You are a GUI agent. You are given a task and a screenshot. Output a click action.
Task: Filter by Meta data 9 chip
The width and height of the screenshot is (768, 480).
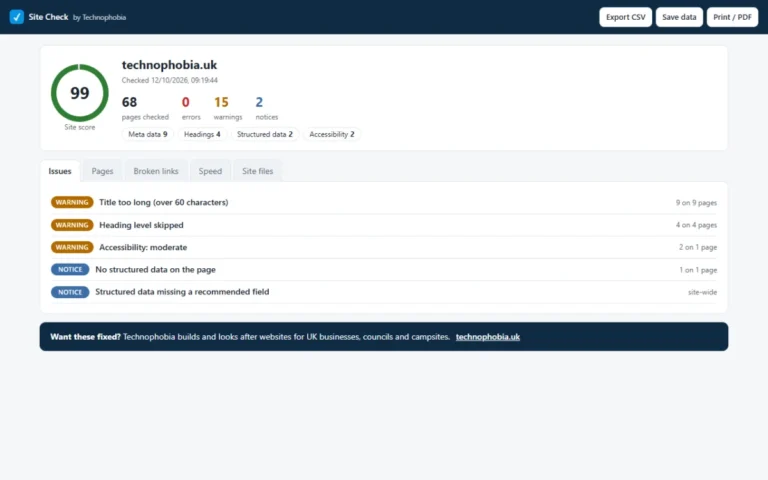147,134
